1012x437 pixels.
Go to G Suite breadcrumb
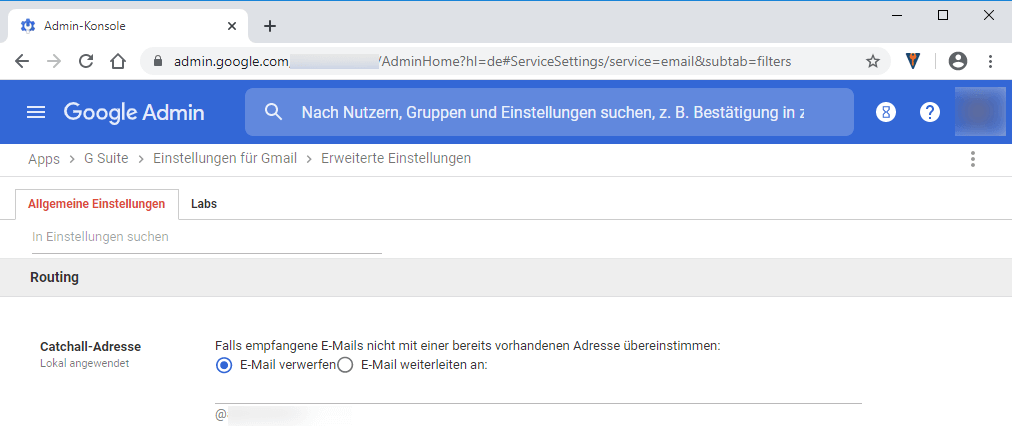pyautogui.click(x=106, y=158)
